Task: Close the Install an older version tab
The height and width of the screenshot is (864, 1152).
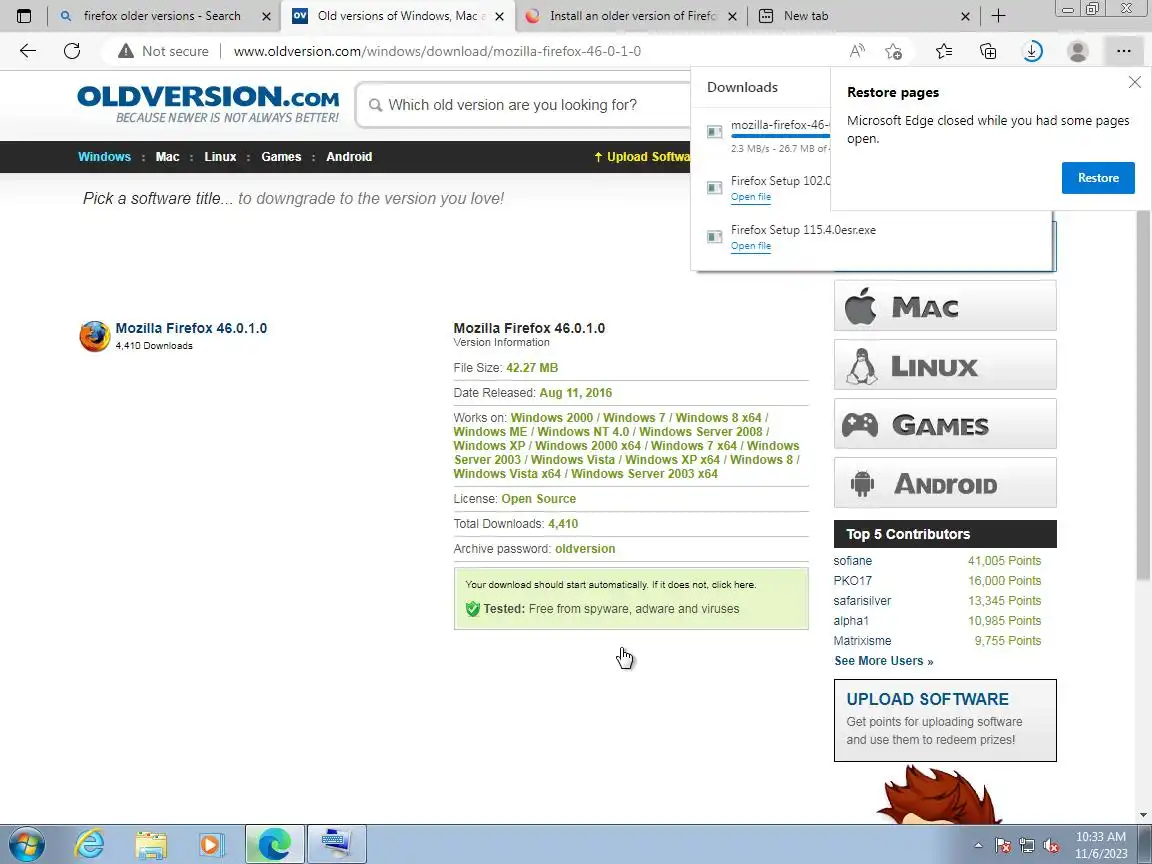Action: coord(732,16)
